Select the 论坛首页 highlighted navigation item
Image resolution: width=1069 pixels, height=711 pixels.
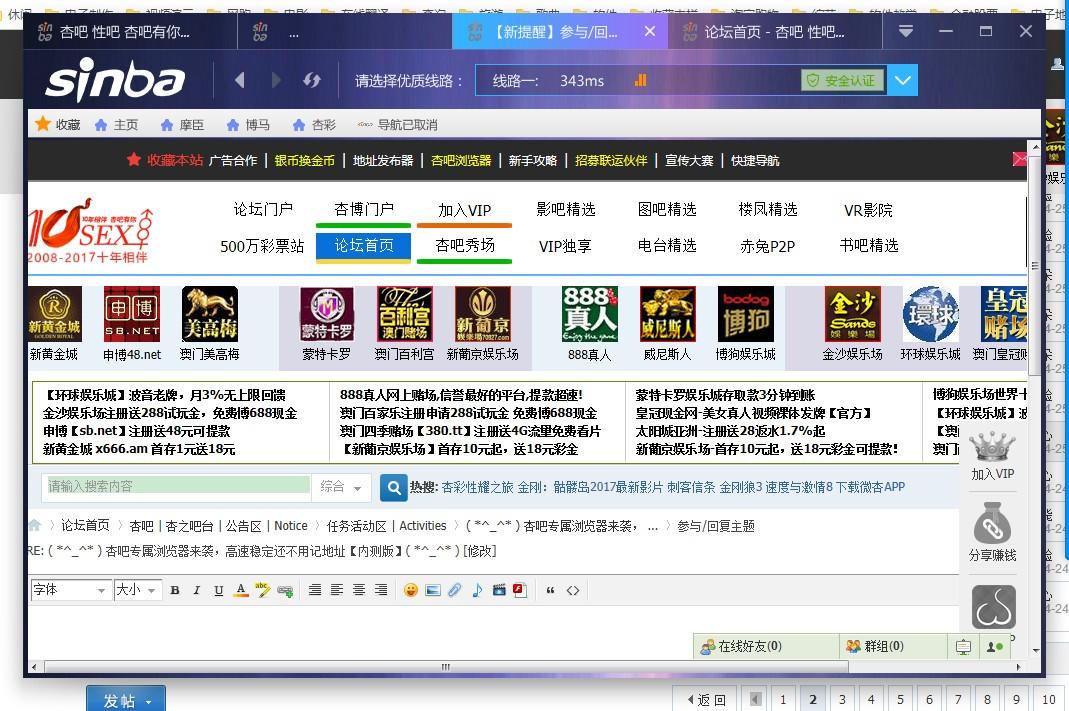363,246
